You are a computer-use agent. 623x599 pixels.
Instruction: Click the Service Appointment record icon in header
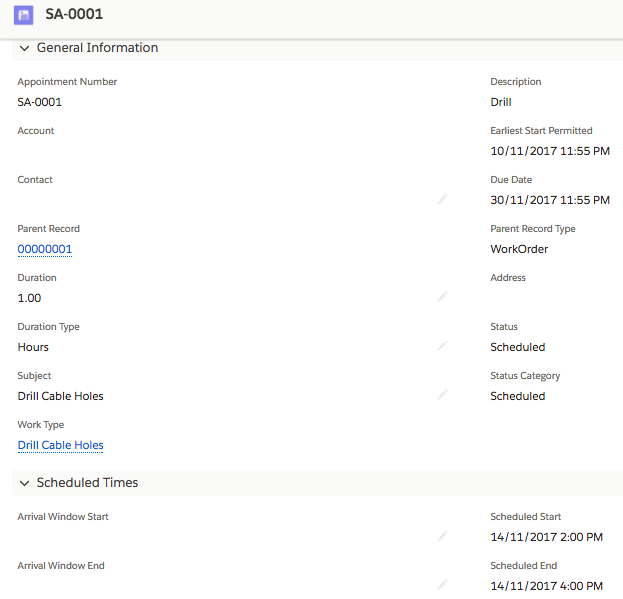23,15
